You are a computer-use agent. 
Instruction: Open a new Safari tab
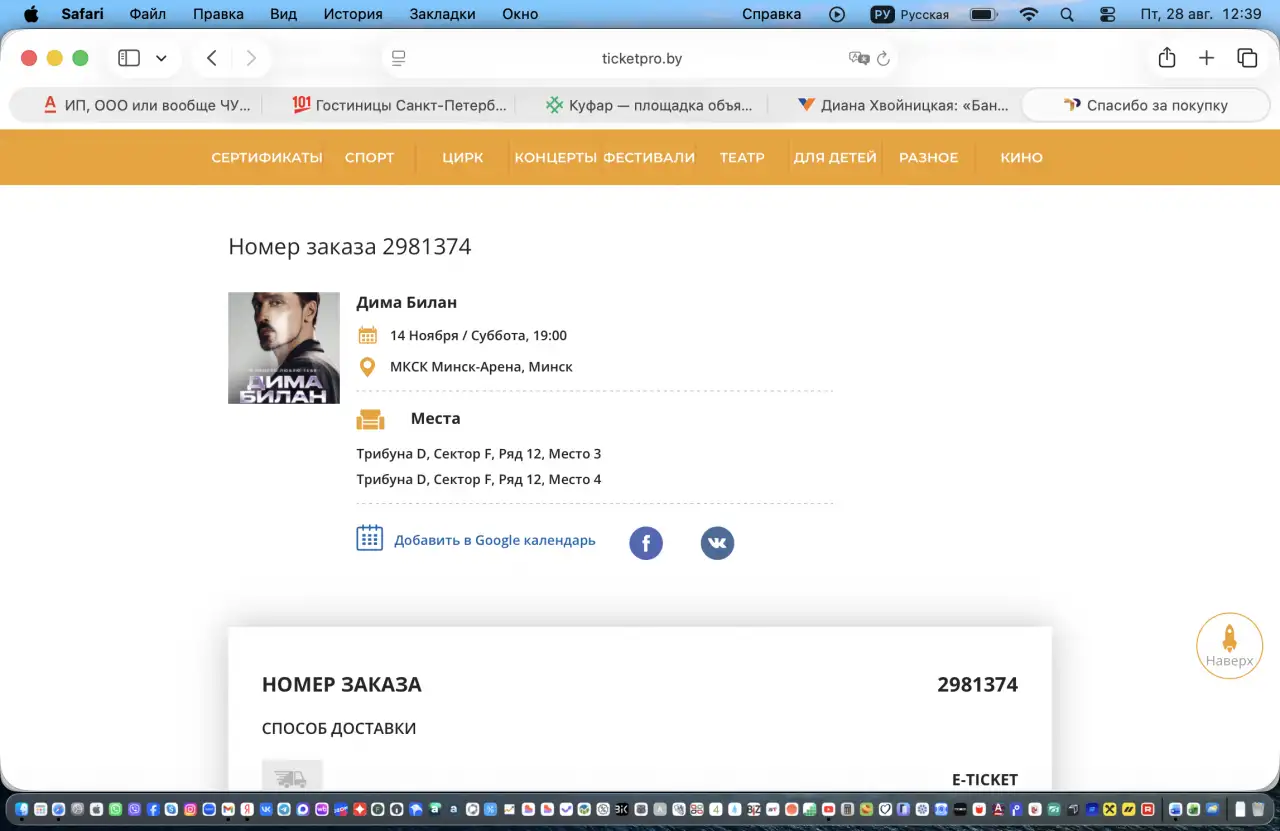(1207, 58)
